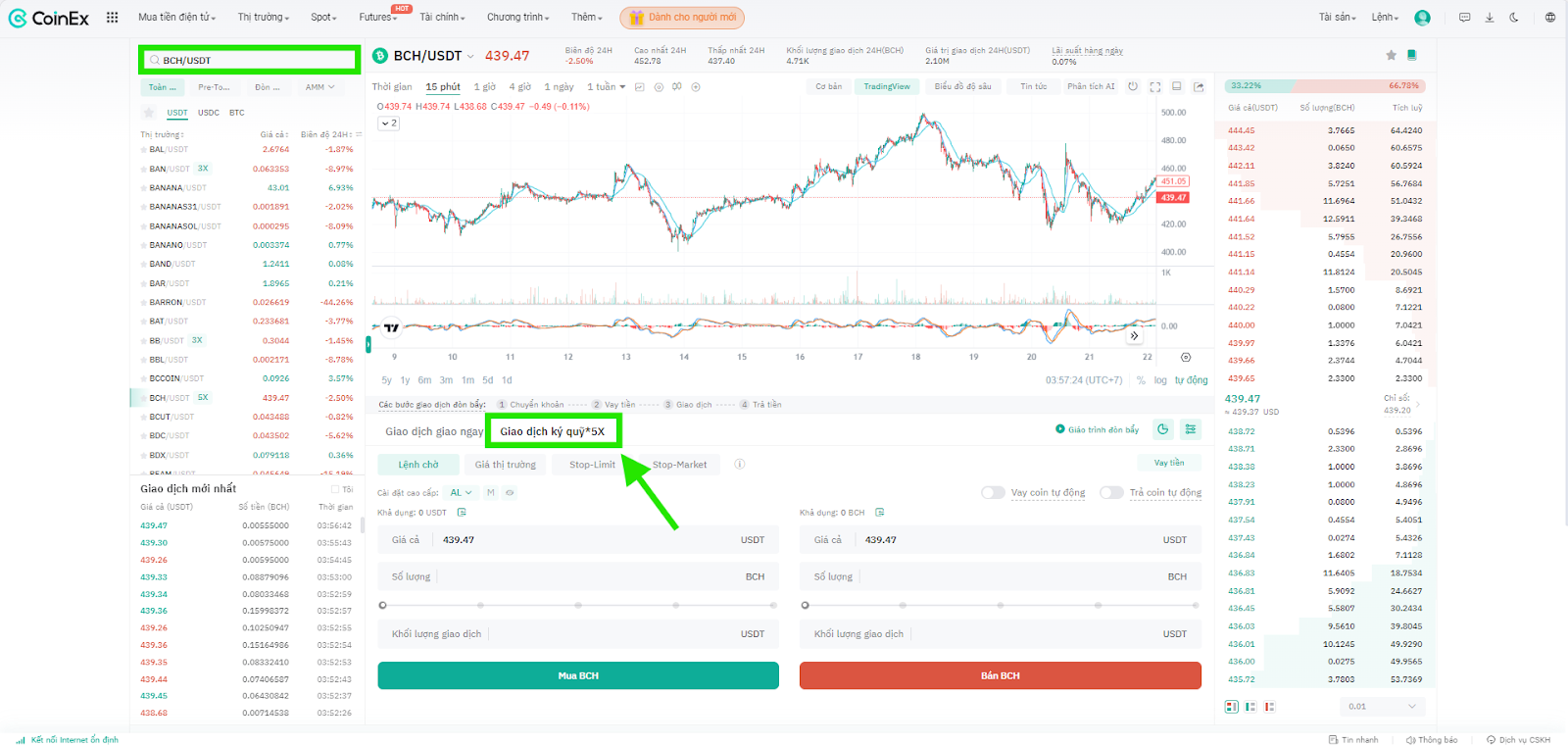Open the margin pie chart icon
1568x746 pixels.
pyautogui.click(x=1162, y=429)
